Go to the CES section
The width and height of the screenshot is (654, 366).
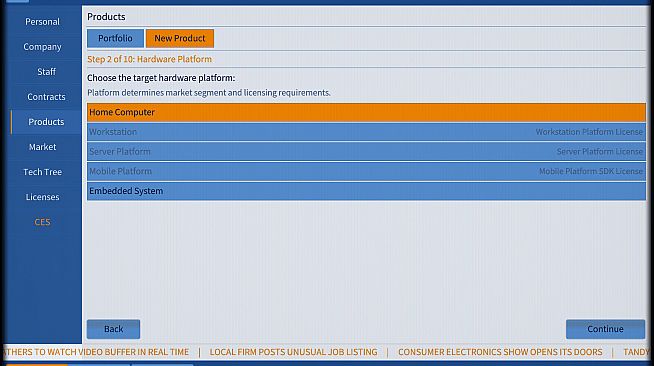pyautogui.click(x=42, y=222)
